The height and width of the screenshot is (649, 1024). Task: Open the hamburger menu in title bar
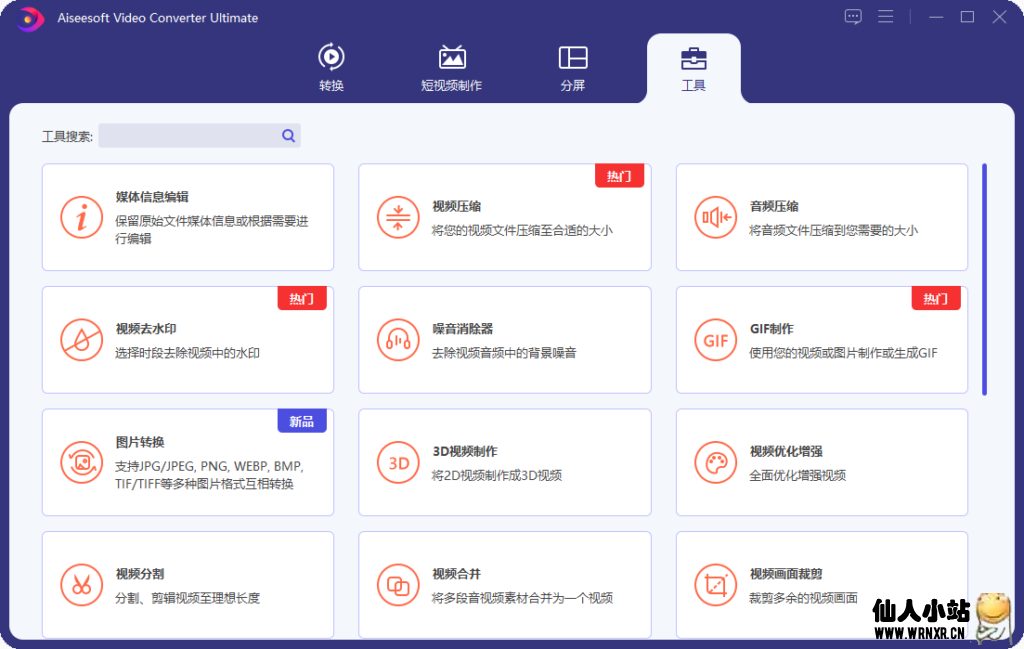coord(885,16)
